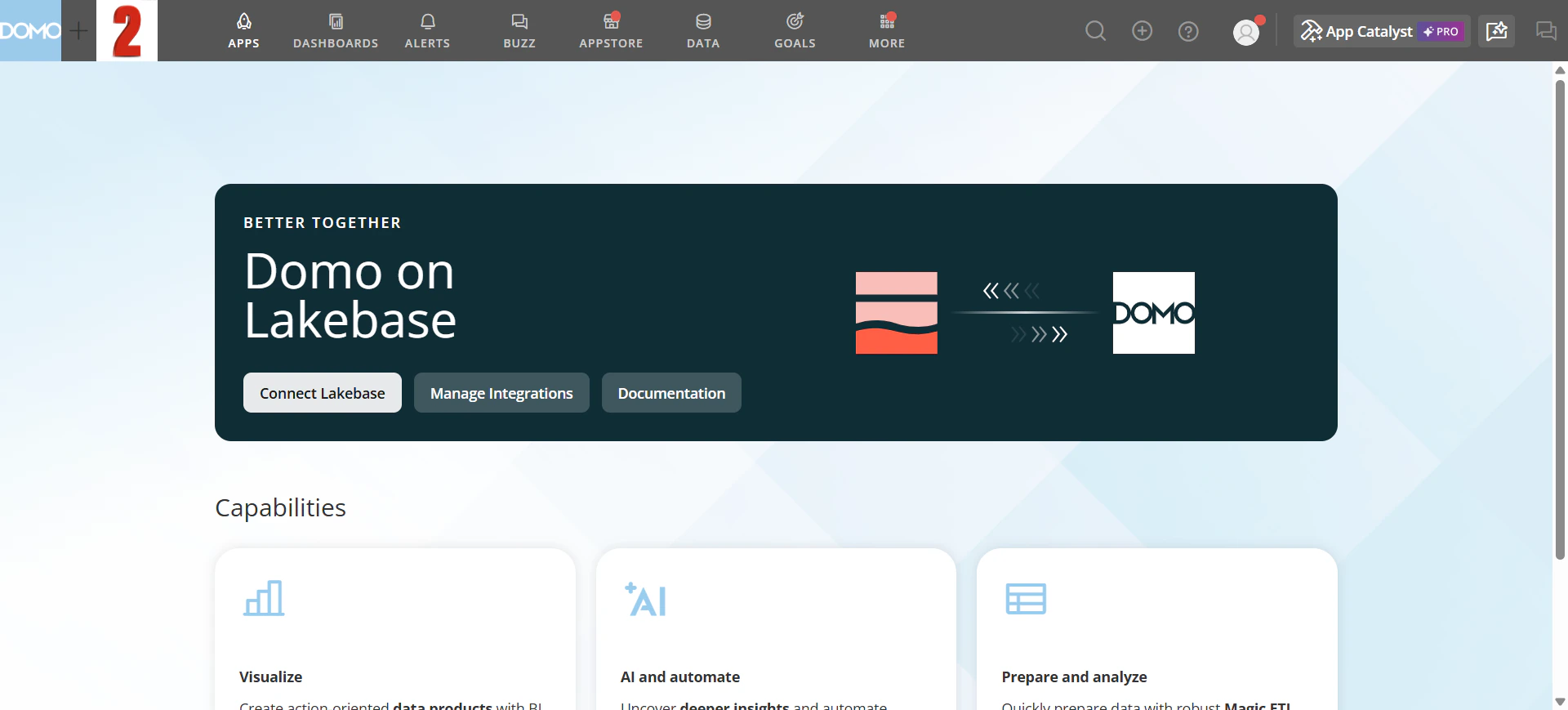Image resolution: width=1568 pixels, height=710 pixels.
Task: Open the Buzz chat section
Action: 519,31
